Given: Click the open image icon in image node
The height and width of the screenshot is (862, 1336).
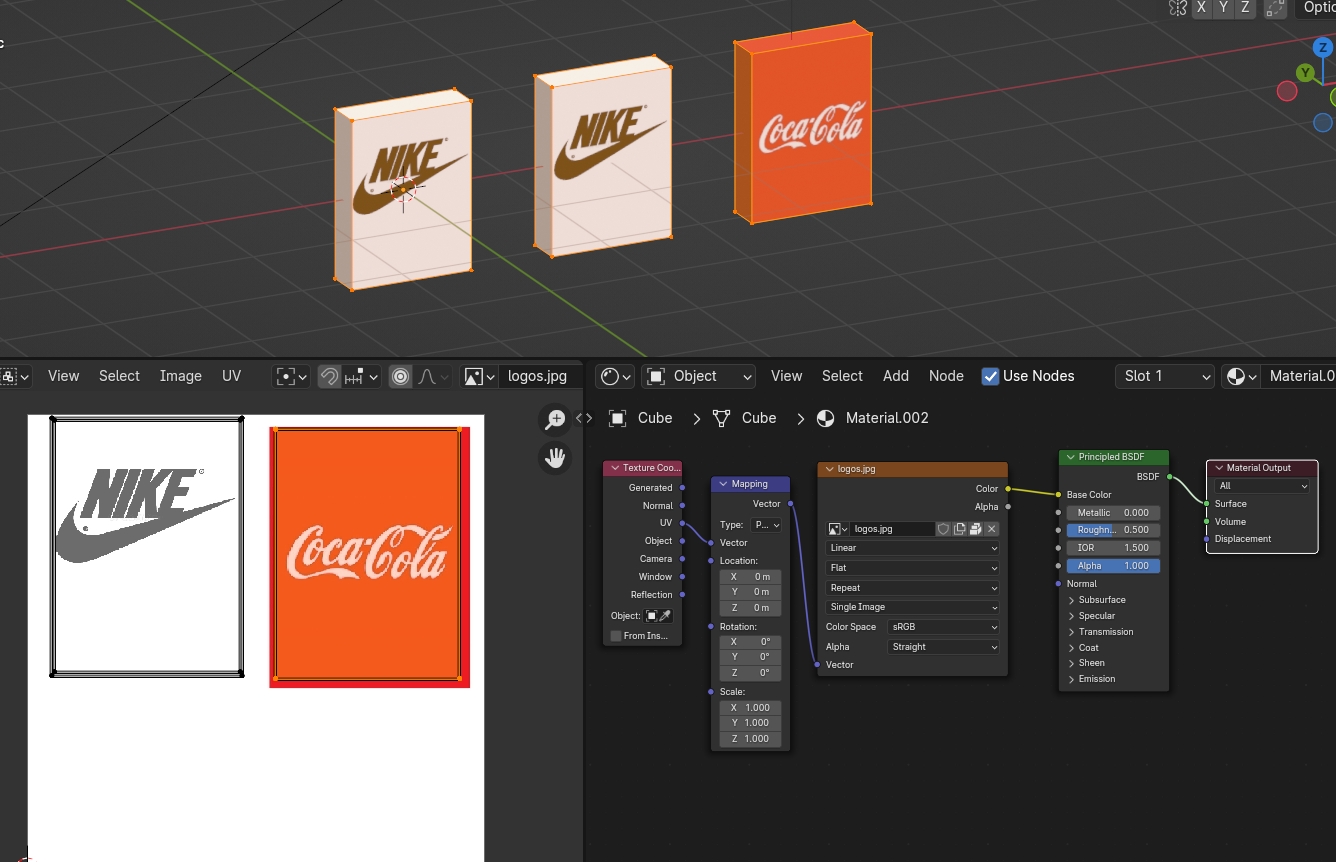Looking at the screenshot, I should 975,529.
